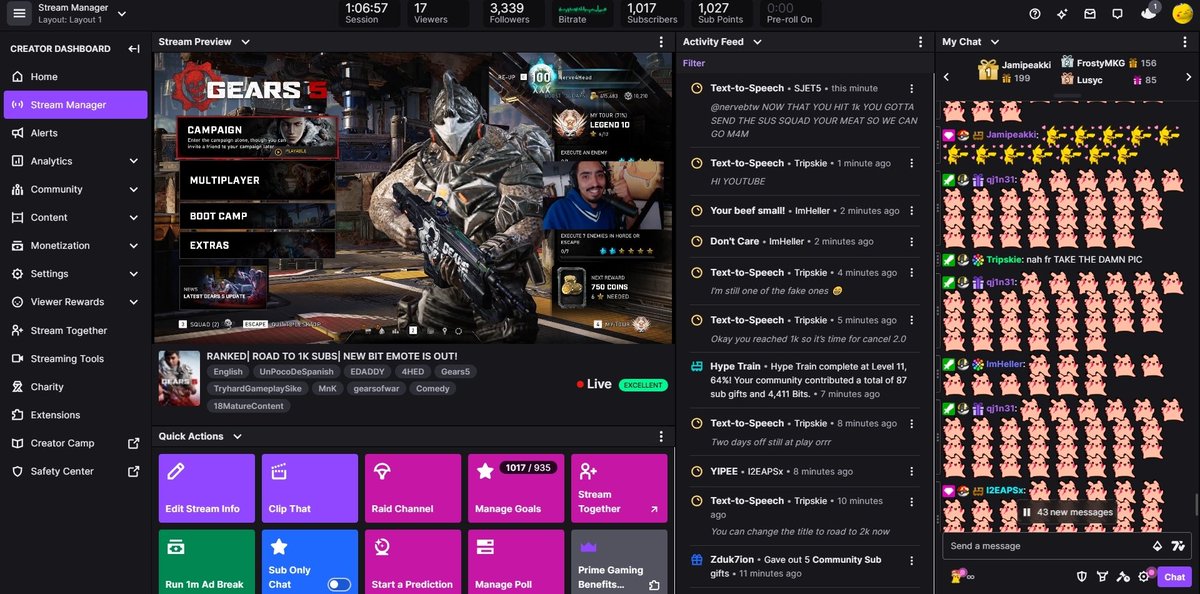Open Stream Together in the sidebar
The height and width of the screenshot is (594, 1200).
[75, 330]
